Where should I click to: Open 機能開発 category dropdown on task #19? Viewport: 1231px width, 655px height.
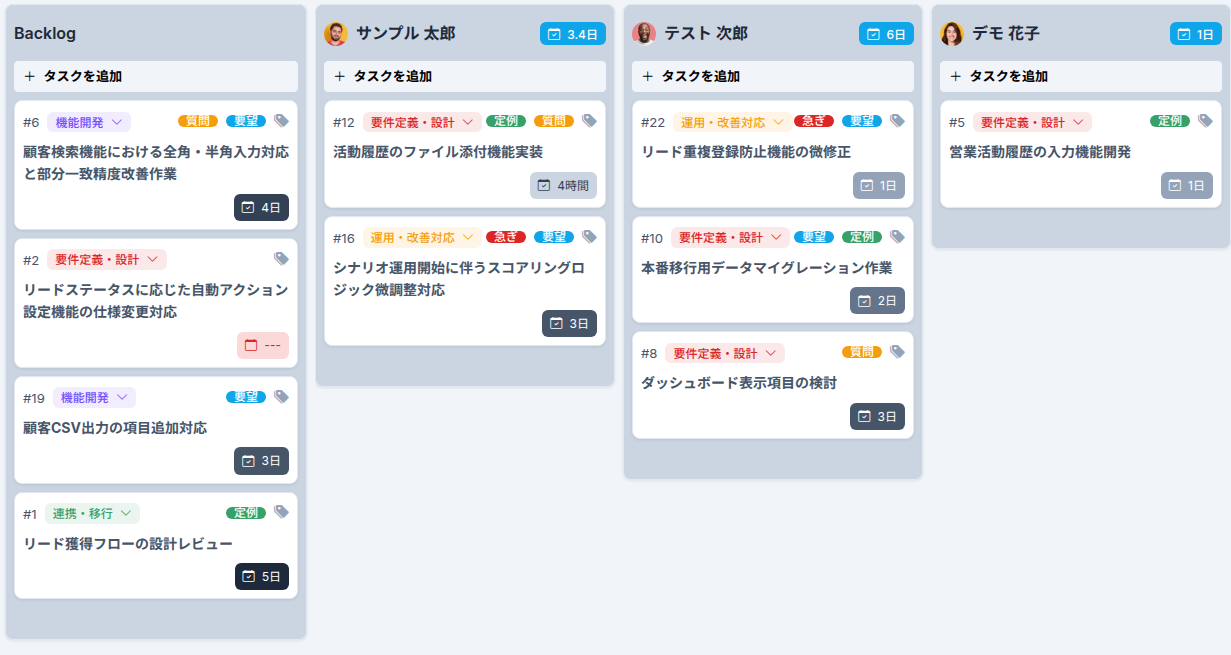[x=94, y=398]
